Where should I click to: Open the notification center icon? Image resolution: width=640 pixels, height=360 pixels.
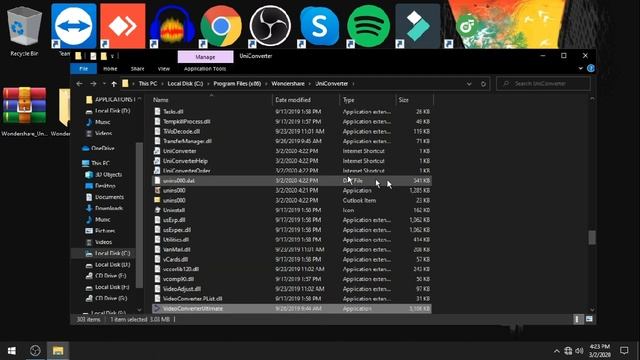pyautogui.click(x=624, y=351)
